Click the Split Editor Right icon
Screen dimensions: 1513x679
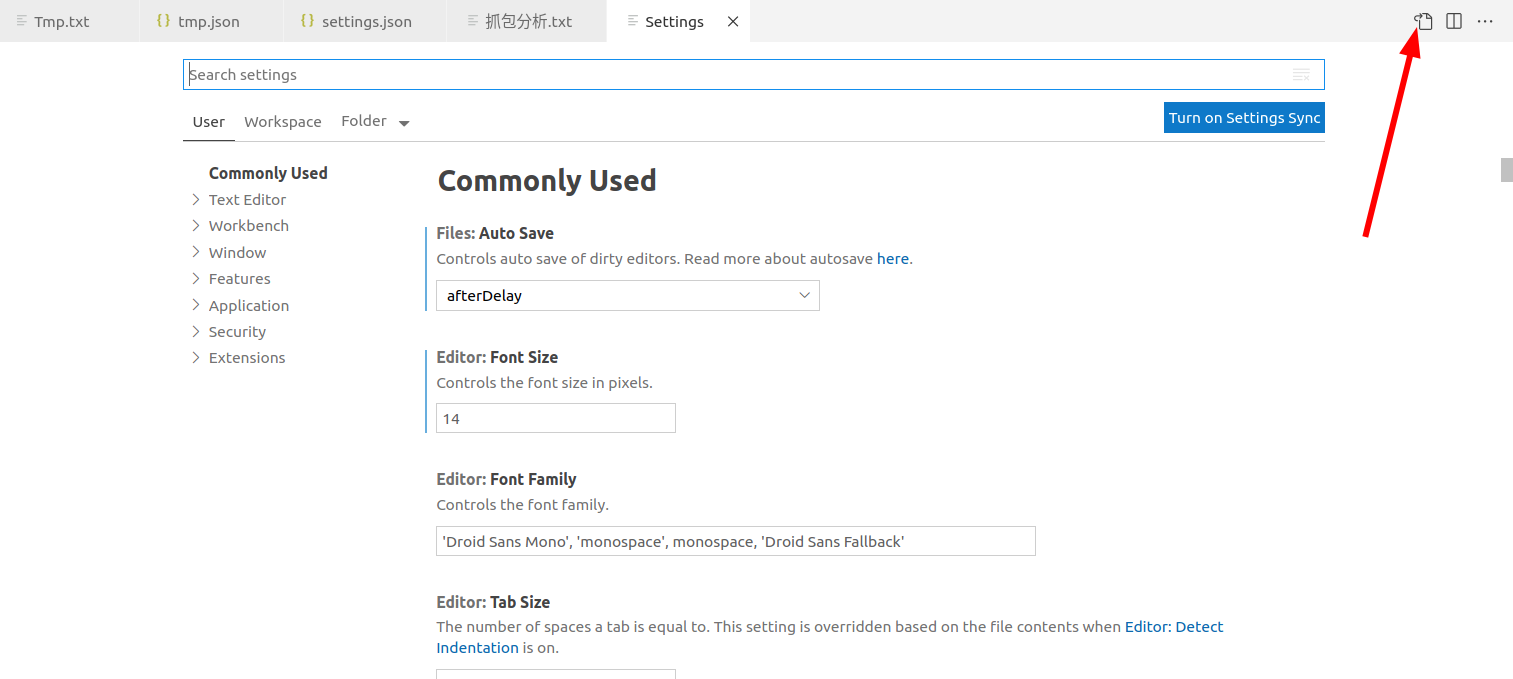click(1454, 21)
